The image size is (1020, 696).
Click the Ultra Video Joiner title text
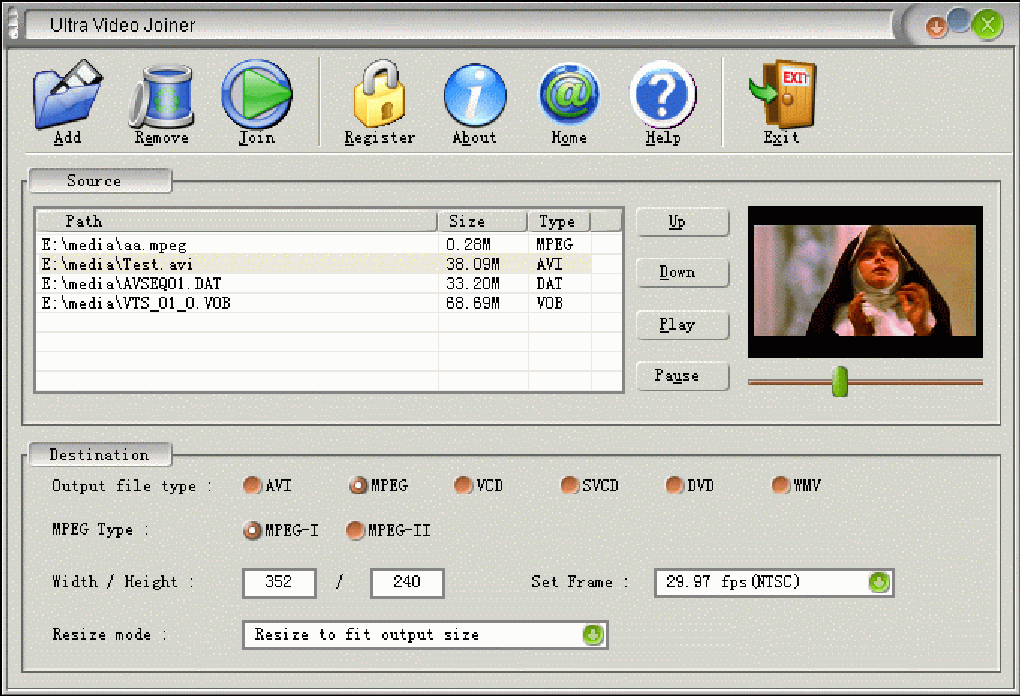click(122, 25)
